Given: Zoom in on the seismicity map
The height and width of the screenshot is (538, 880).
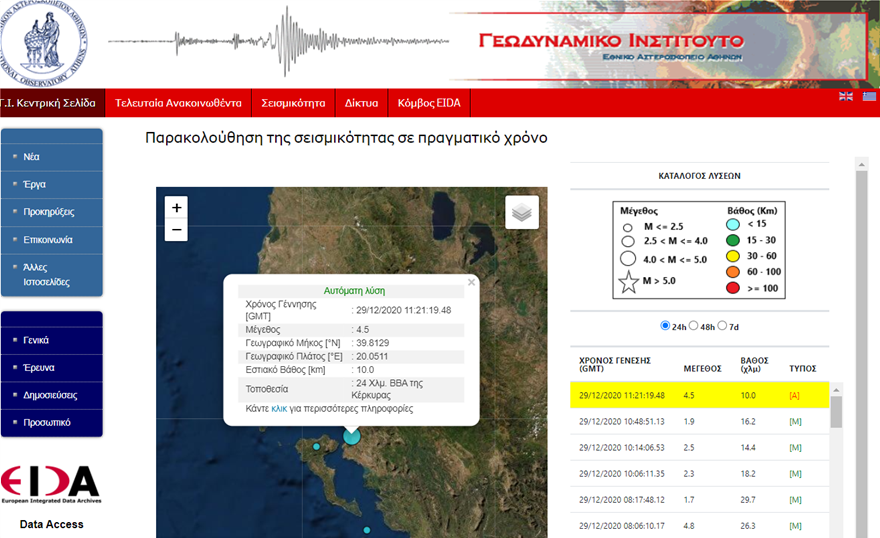Looking at the screenshot, I should pyautogui.click(x=176, y=208).
